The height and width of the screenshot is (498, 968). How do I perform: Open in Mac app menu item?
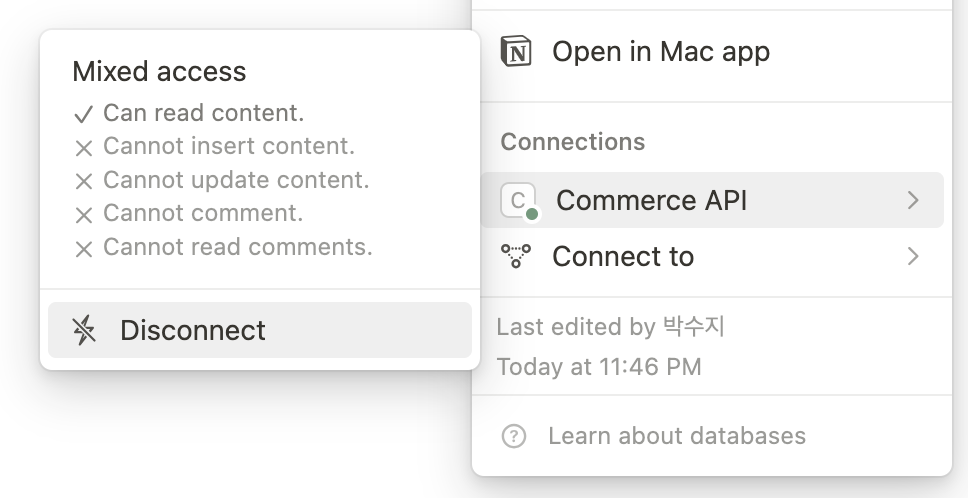(660, 52)
